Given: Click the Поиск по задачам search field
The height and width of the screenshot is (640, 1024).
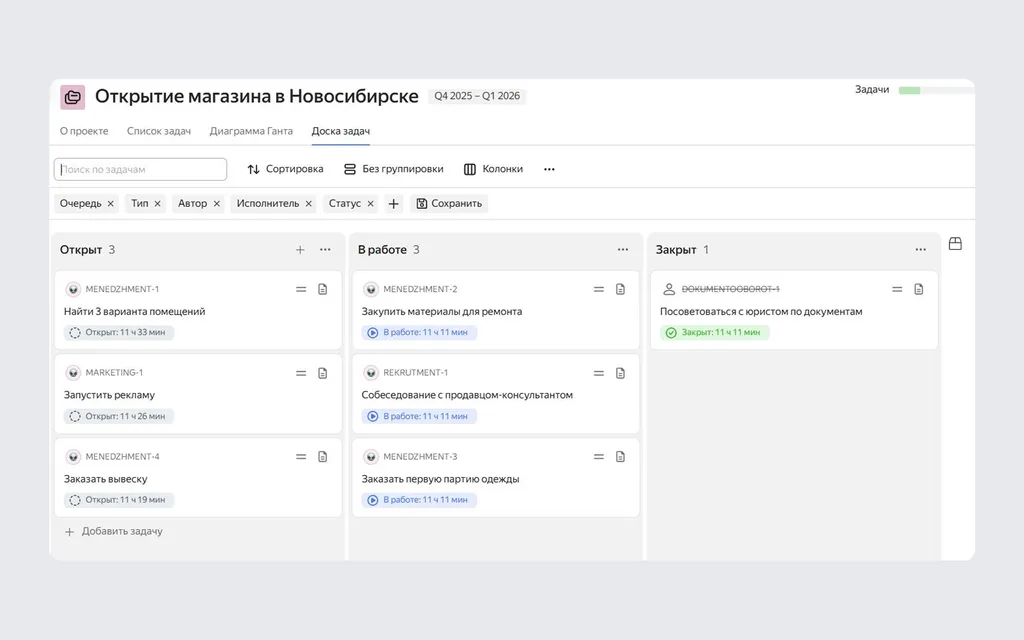Looking at the screenshot, I should point(140,169).
